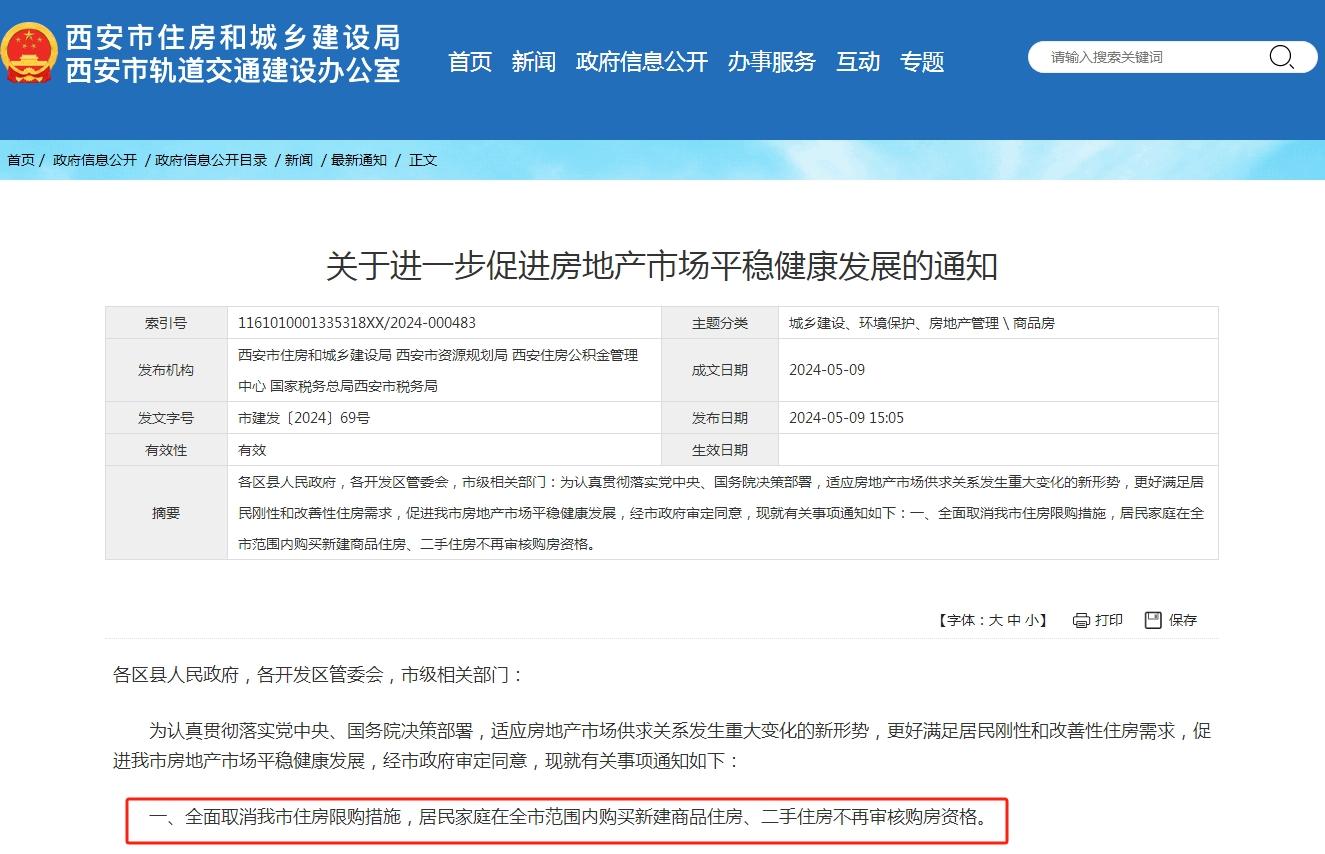This screenshot has width=1325, height=854.
Task: Select the 互动 navigation item
Action: (858, 62)
